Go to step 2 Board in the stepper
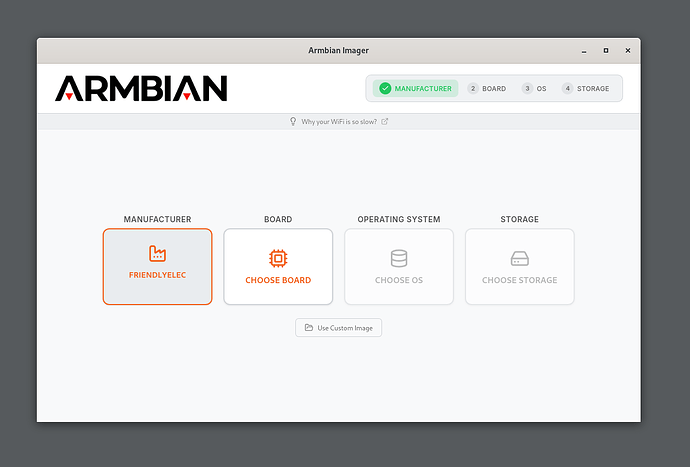The image size is (690, 467). [487, 89]
